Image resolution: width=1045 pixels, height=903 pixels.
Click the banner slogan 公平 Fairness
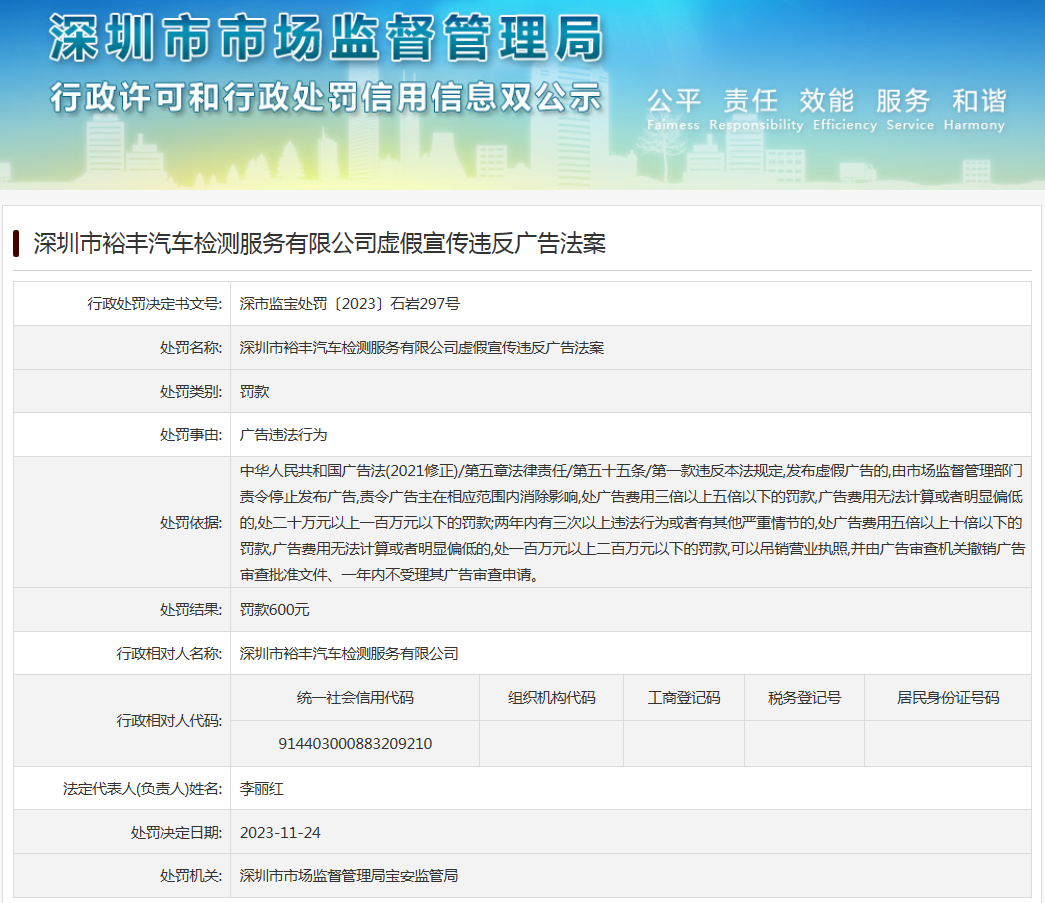[673, 109]
